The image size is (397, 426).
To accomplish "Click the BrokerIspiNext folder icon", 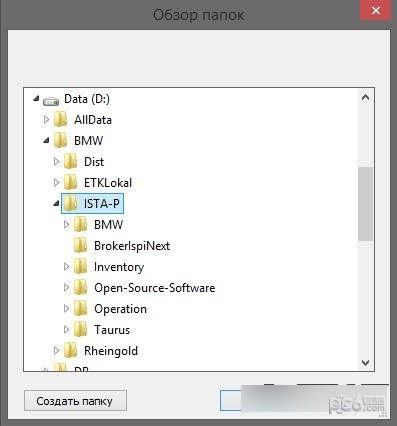I will click(x=81, y=245).
